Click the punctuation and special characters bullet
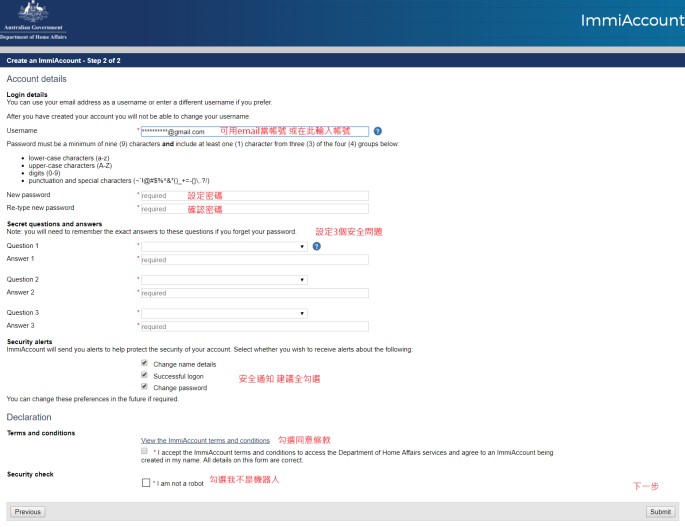Screen dimensions: 685x527 tap(119, 180)
